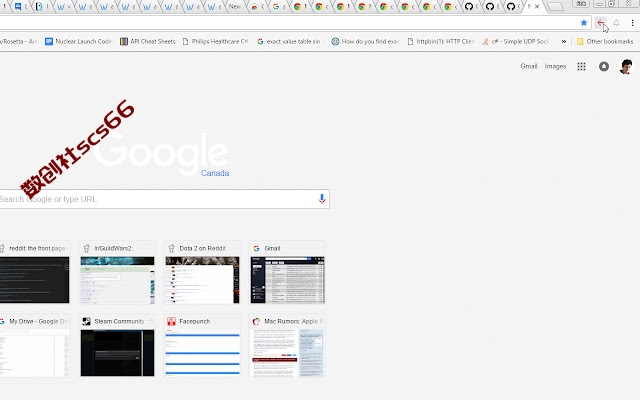The image size is (640, 400).
Task: Open the Steam Community tile
Action: pyautogui.click(x=117, y=345)
